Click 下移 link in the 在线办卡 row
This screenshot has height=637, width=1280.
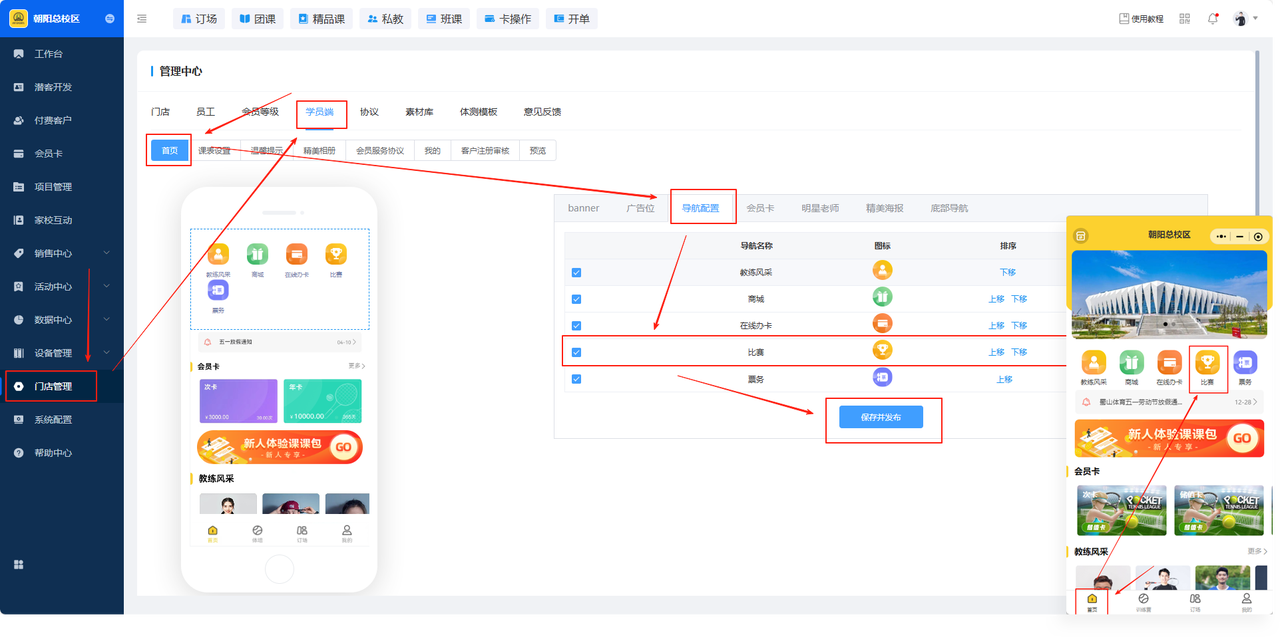[x=1018, y=326]
